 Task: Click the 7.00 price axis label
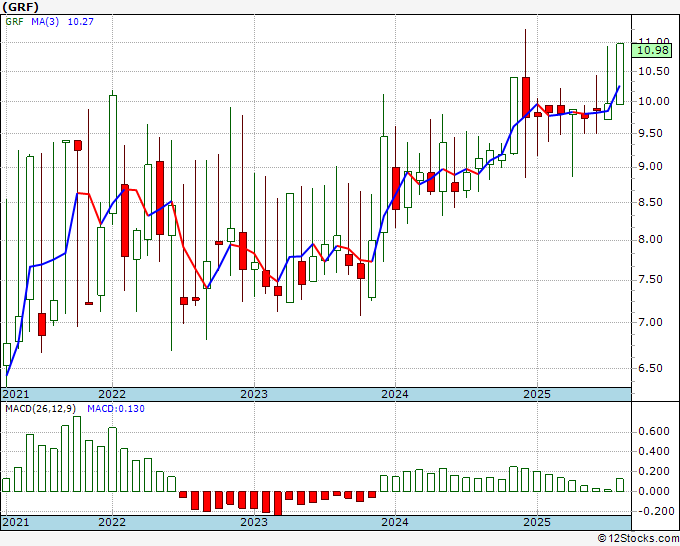(651, 322)
